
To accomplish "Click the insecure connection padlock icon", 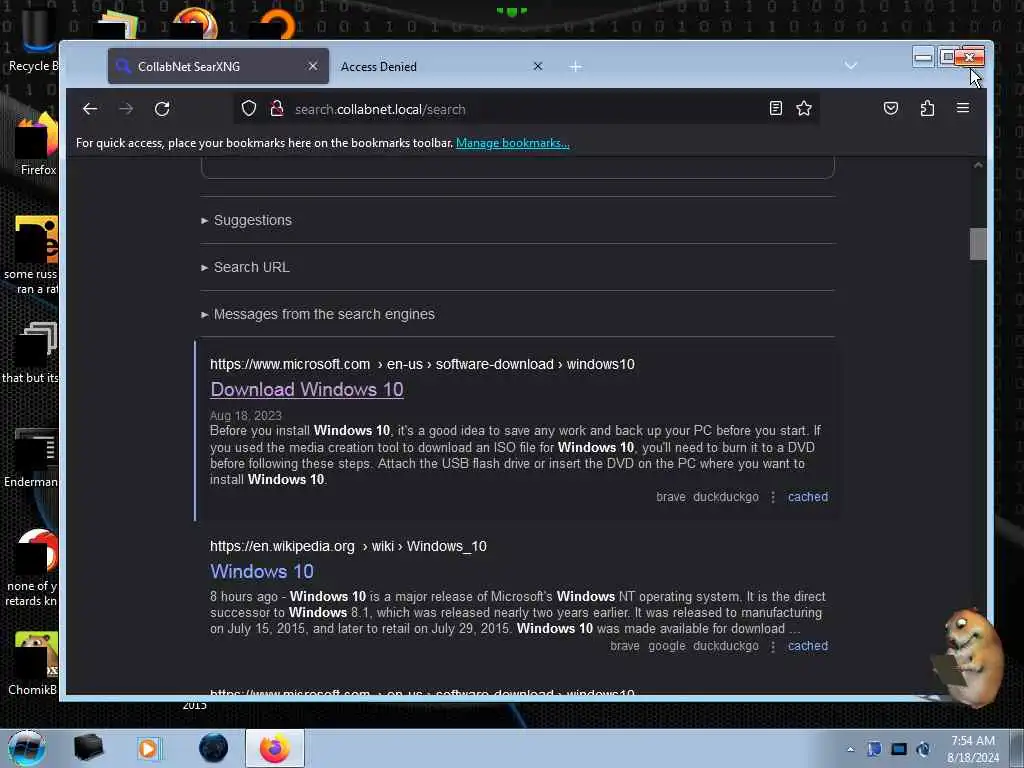I will (x=277, y=108).
